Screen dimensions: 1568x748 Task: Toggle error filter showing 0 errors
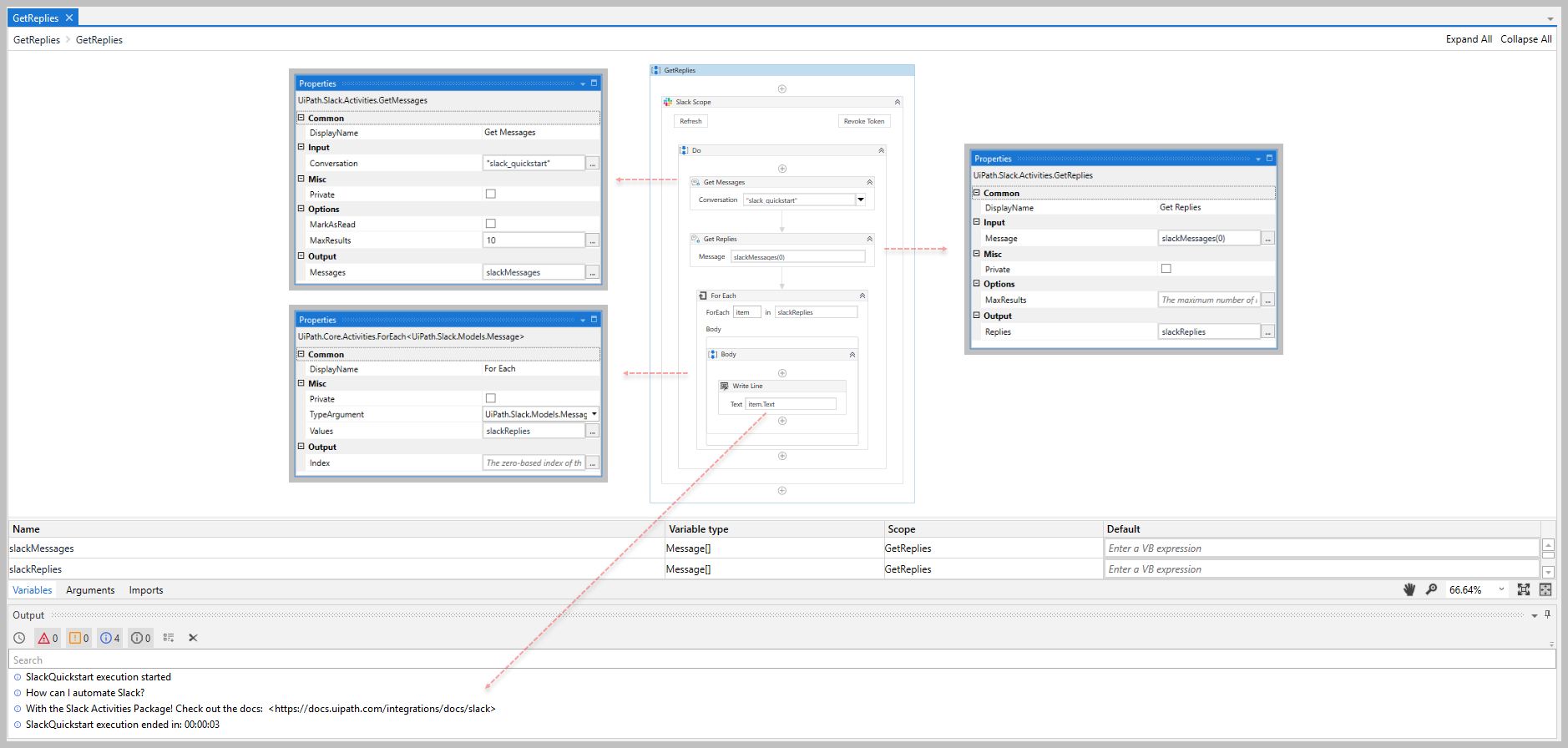[x=48, y=638]
